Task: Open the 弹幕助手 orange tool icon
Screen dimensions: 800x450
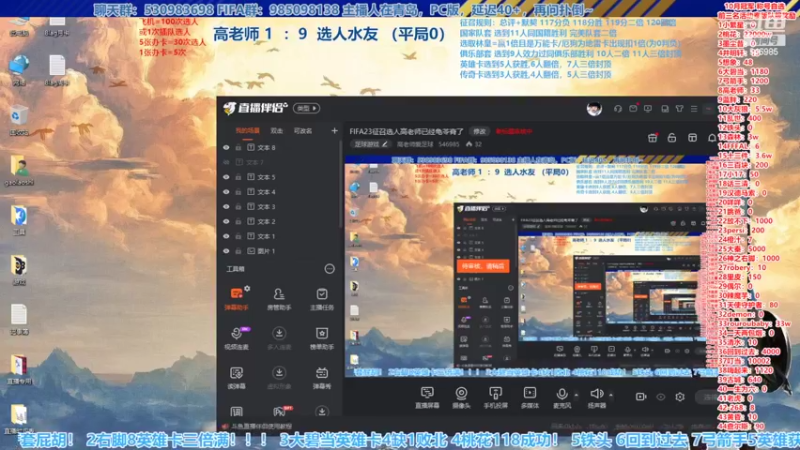Action: pyautogui.click(x=237, y=298)
